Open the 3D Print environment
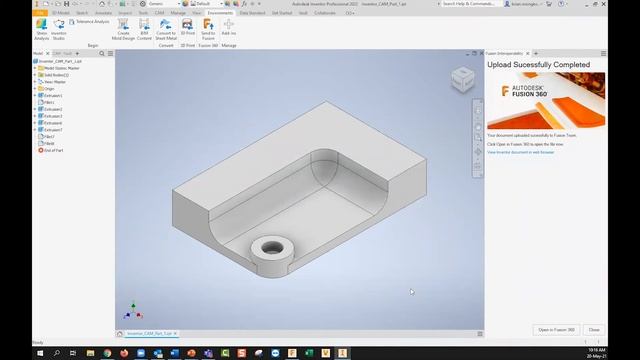This screenshot has height=360, width=640. click(187, 27)
